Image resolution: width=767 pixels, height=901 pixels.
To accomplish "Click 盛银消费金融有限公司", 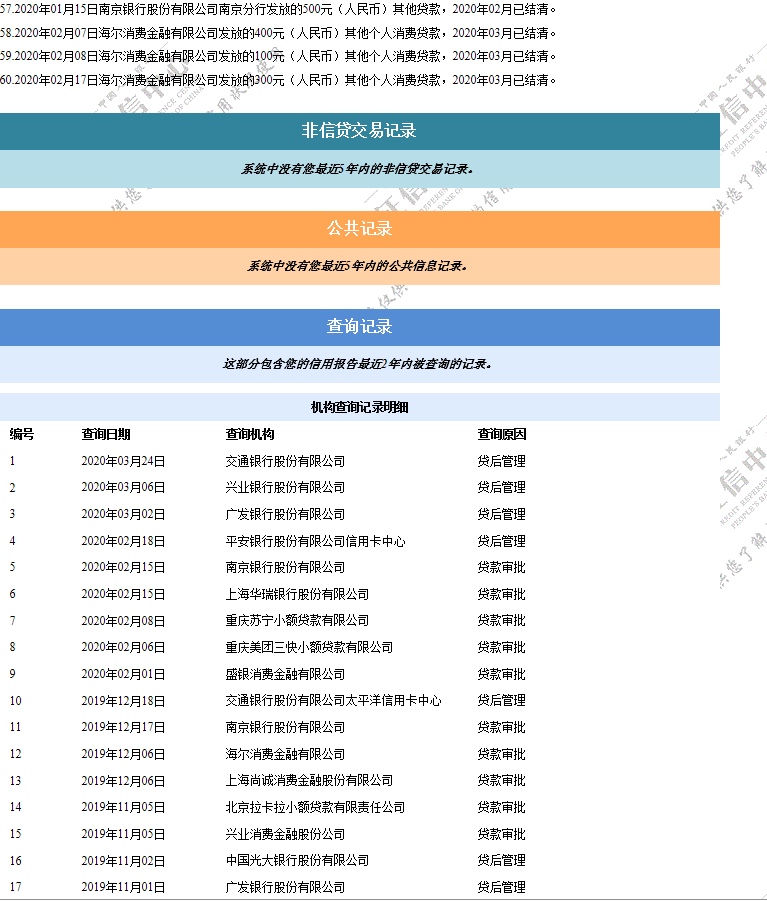I will 285,674.
